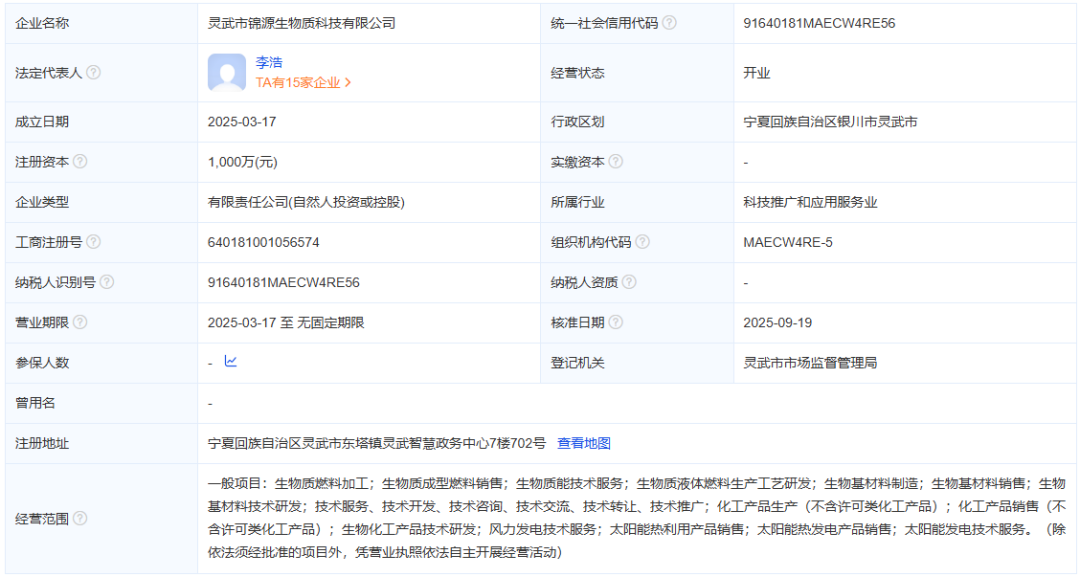Show info icon for 核准日期
Image resolution: width=1080 pixels, height=577 pixels.
[616, 322]
